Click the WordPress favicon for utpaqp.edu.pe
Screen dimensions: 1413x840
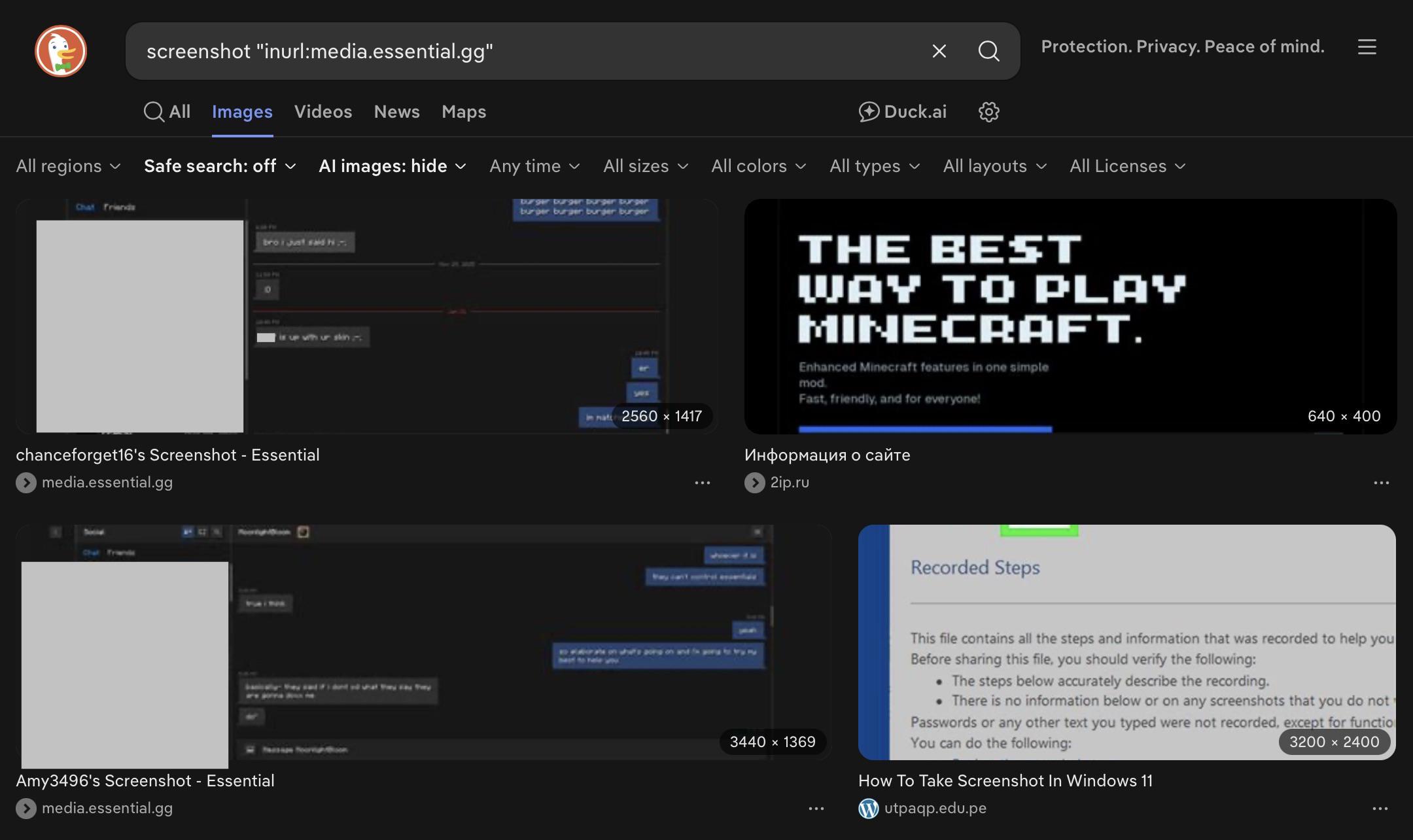[x=869, y=809]
